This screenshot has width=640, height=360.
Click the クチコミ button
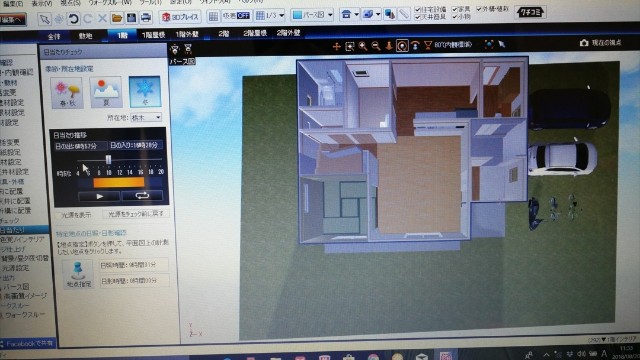531,12
